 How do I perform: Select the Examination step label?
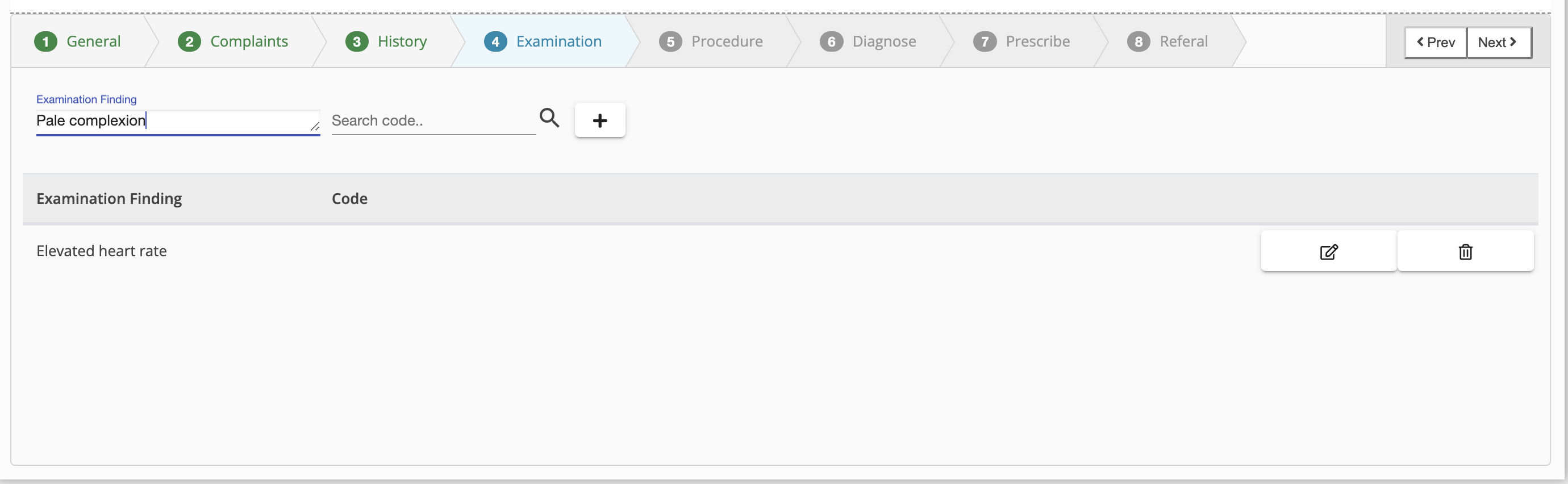point(558,41)
